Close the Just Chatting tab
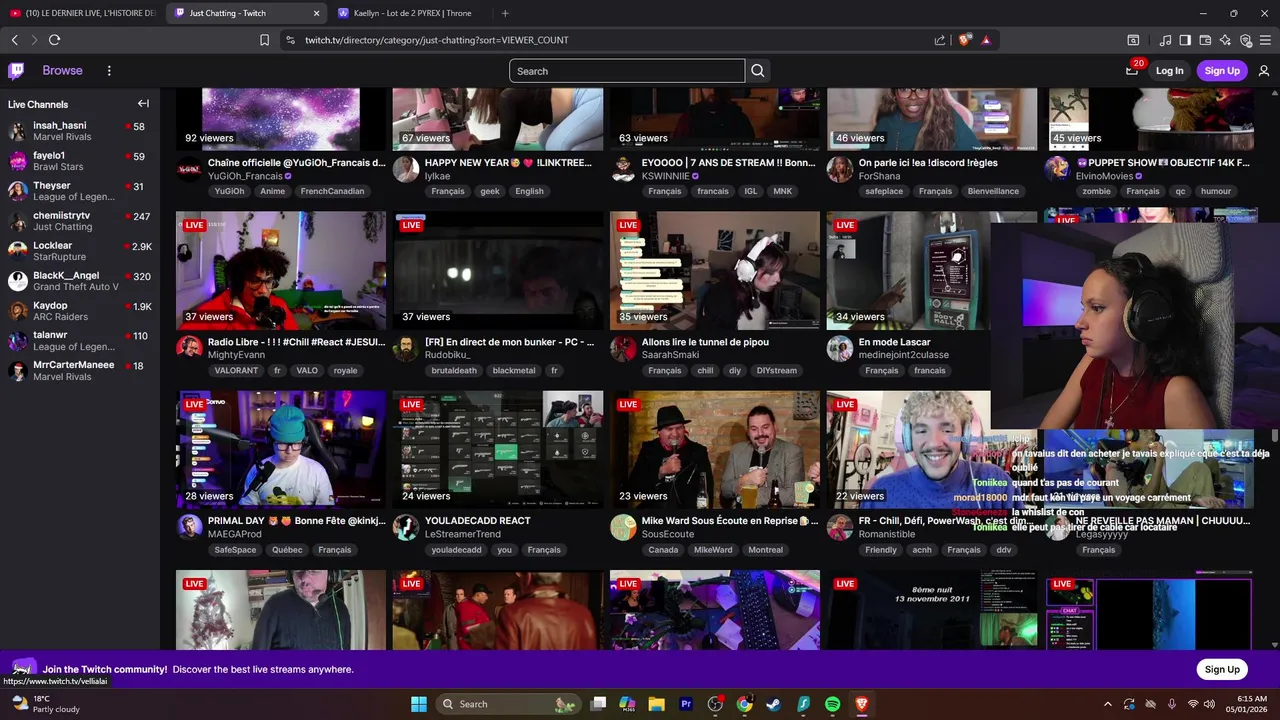The height and width of the screenshot is (720, 1280). tap(317, 13)
